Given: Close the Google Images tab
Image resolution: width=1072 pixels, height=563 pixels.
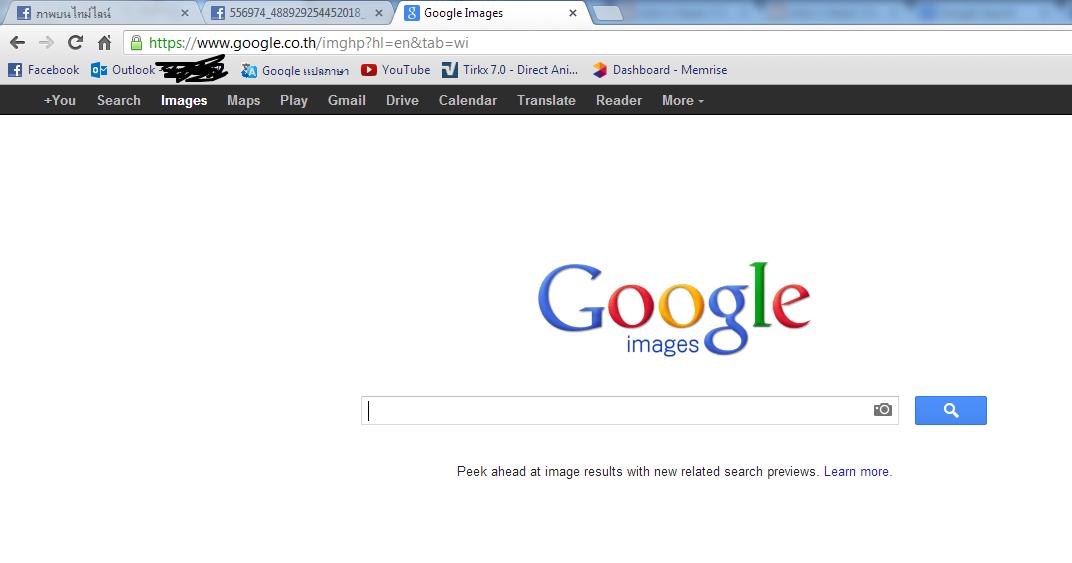Looking at the screenshot, I should coord(573,13).
